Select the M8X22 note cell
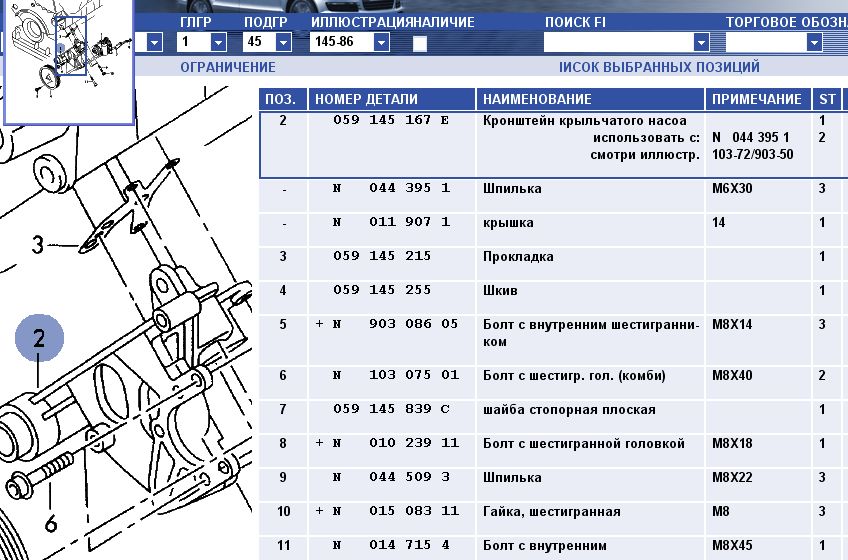This screenshot has height=560, width=848. click(758, 485)
